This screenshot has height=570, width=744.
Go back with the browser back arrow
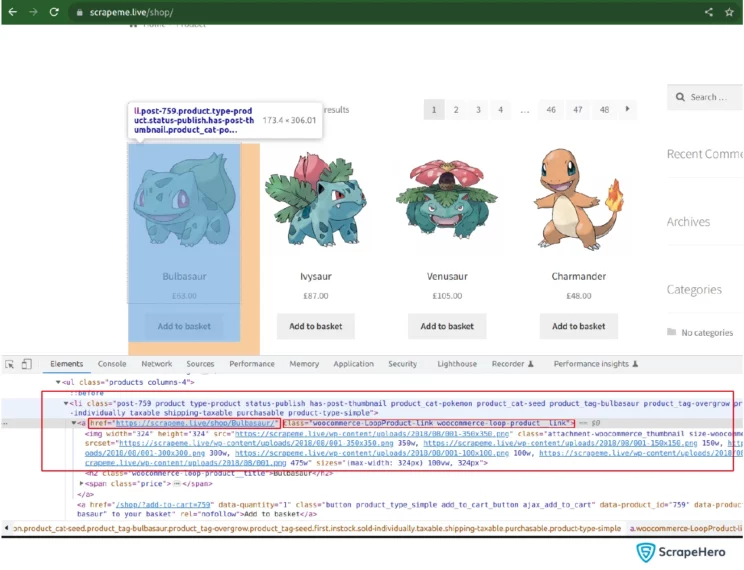[13, 12]
